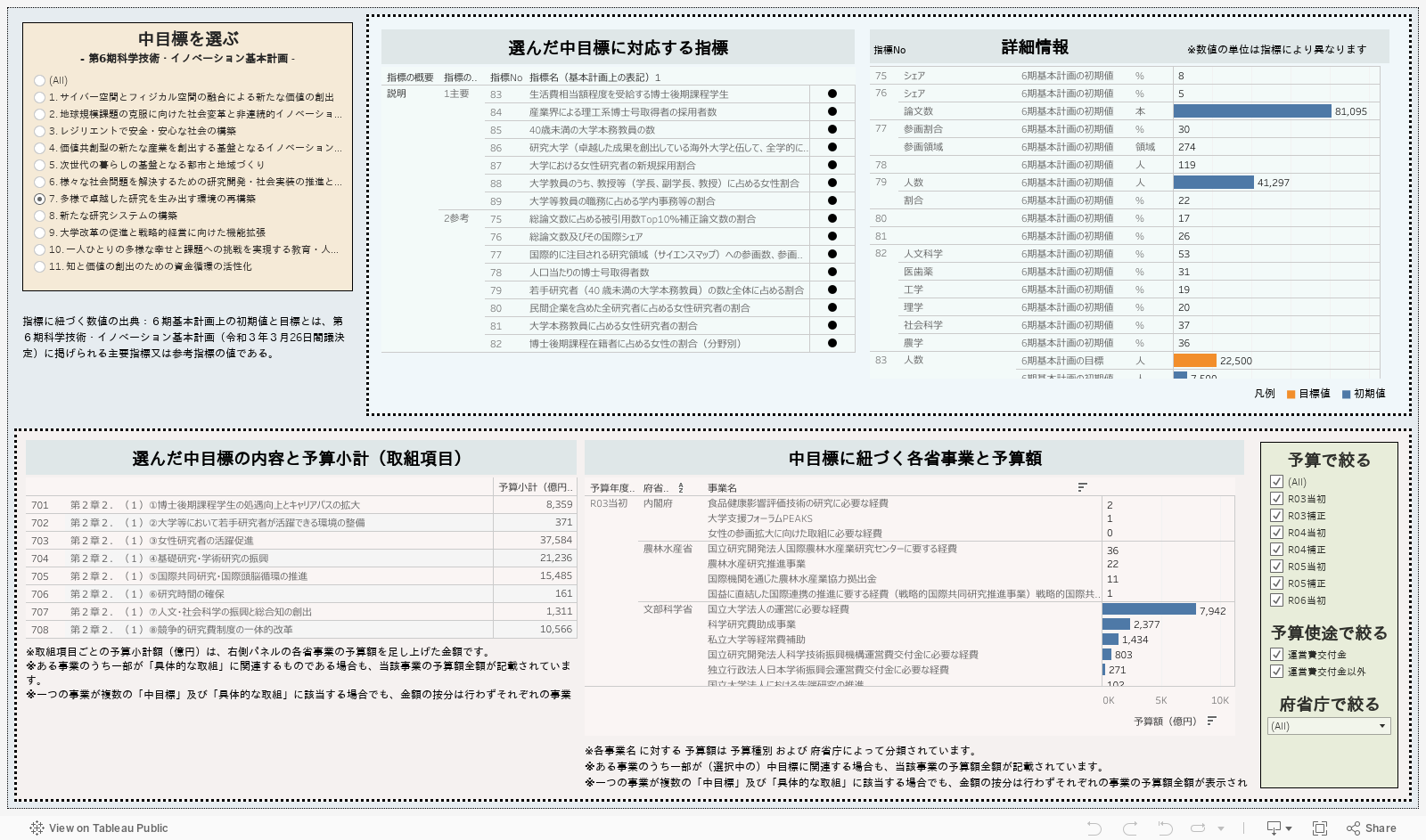Click the black dot for indicator 77 row
The width and height of the screenshot is (1426, 840).
click(832, 254)
